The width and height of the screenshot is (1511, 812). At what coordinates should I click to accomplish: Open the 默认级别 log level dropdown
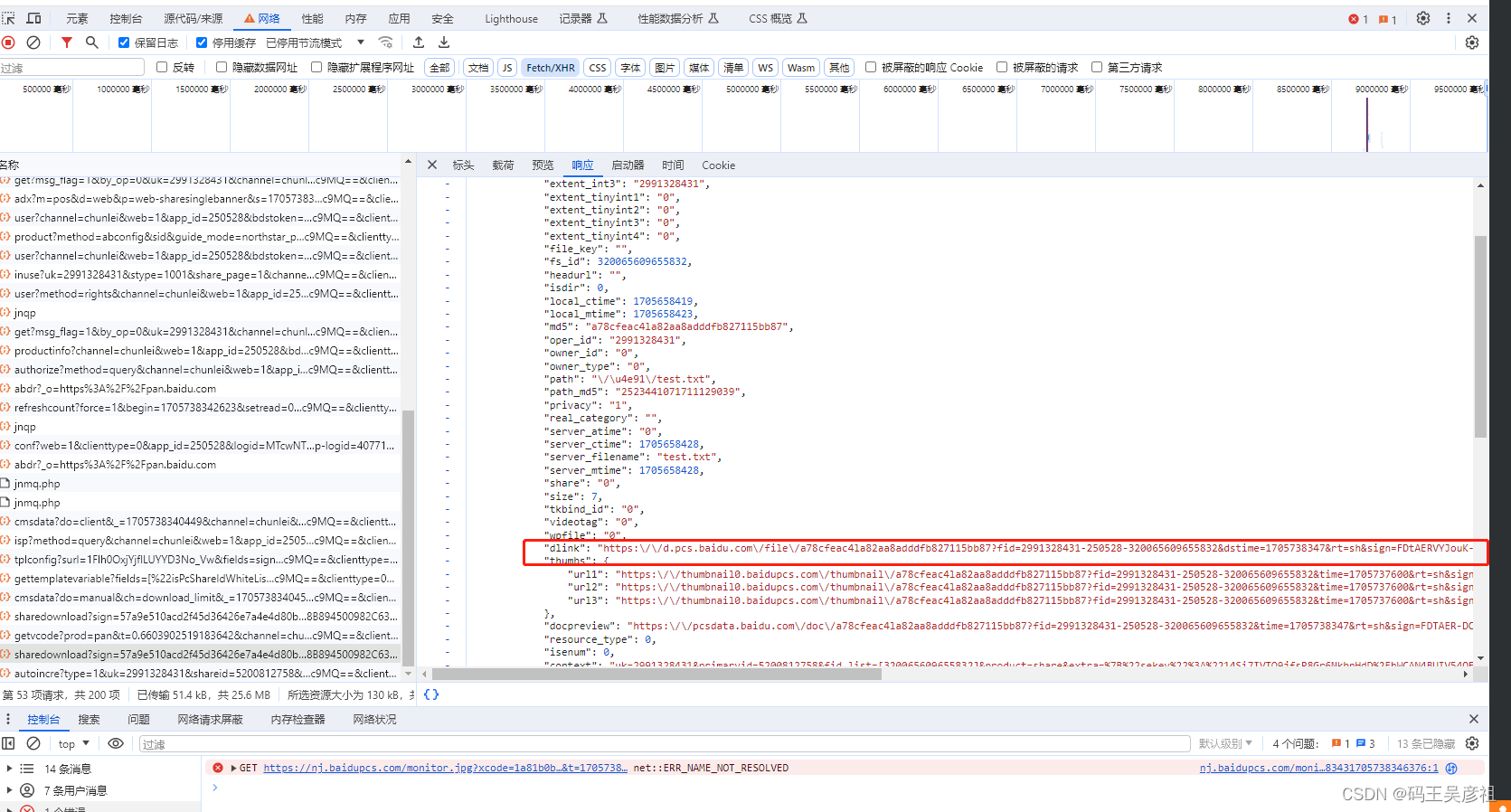tap(1225, 743)
